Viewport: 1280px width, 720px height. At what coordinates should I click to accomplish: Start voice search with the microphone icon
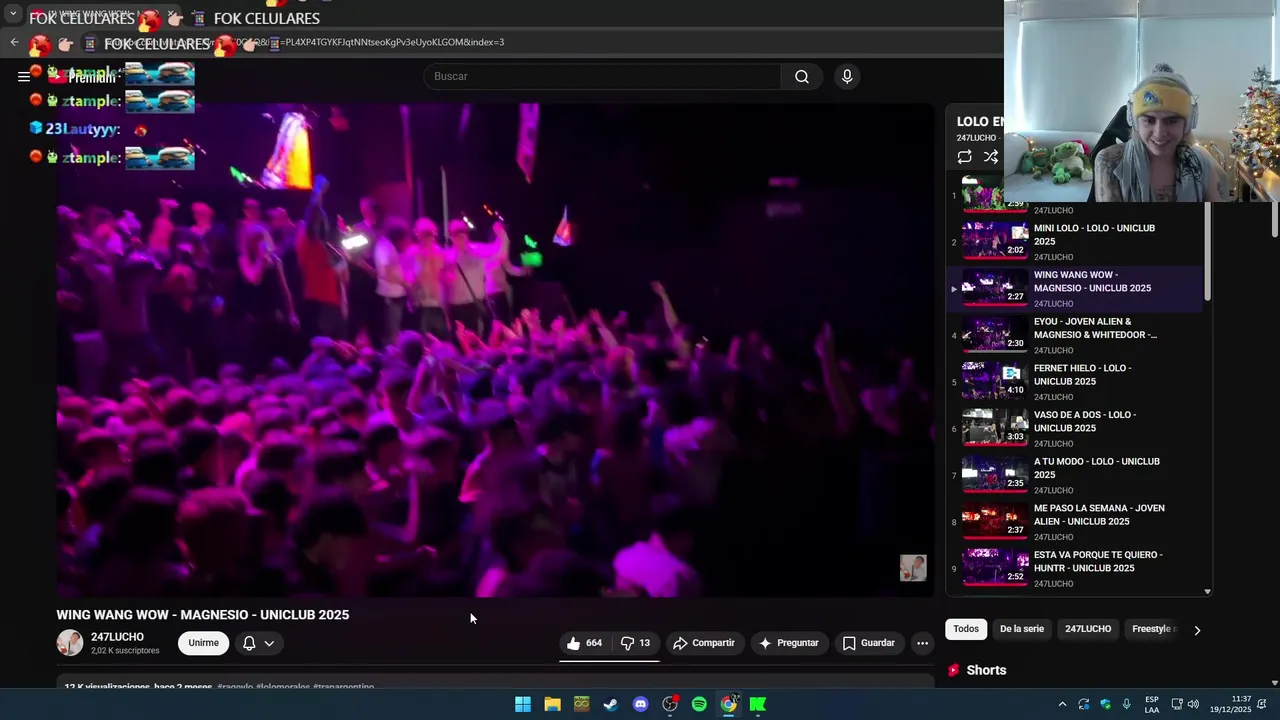point(847,77)
